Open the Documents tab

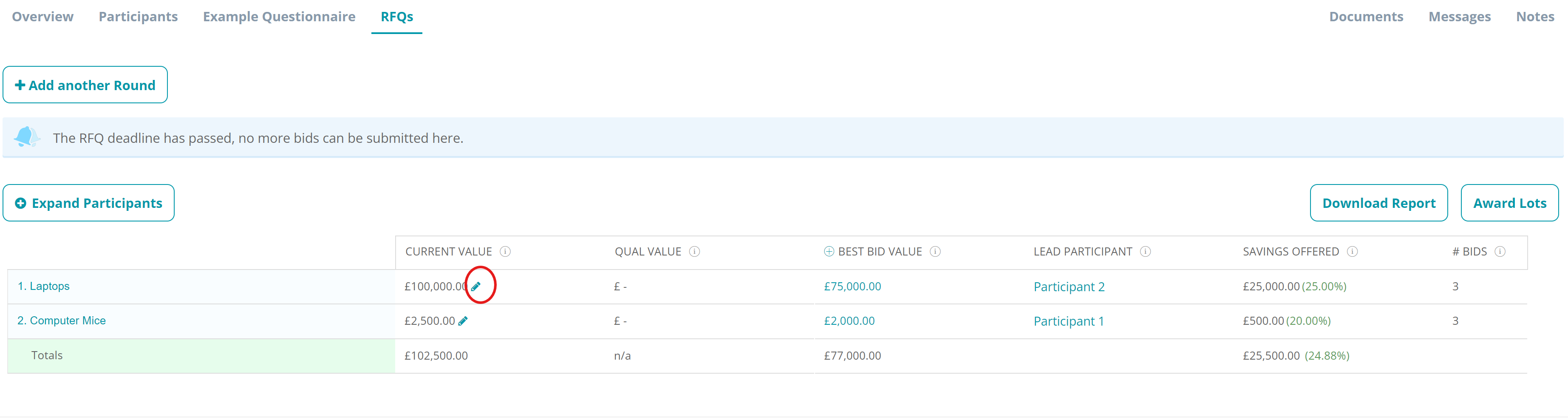[1366, 17]
